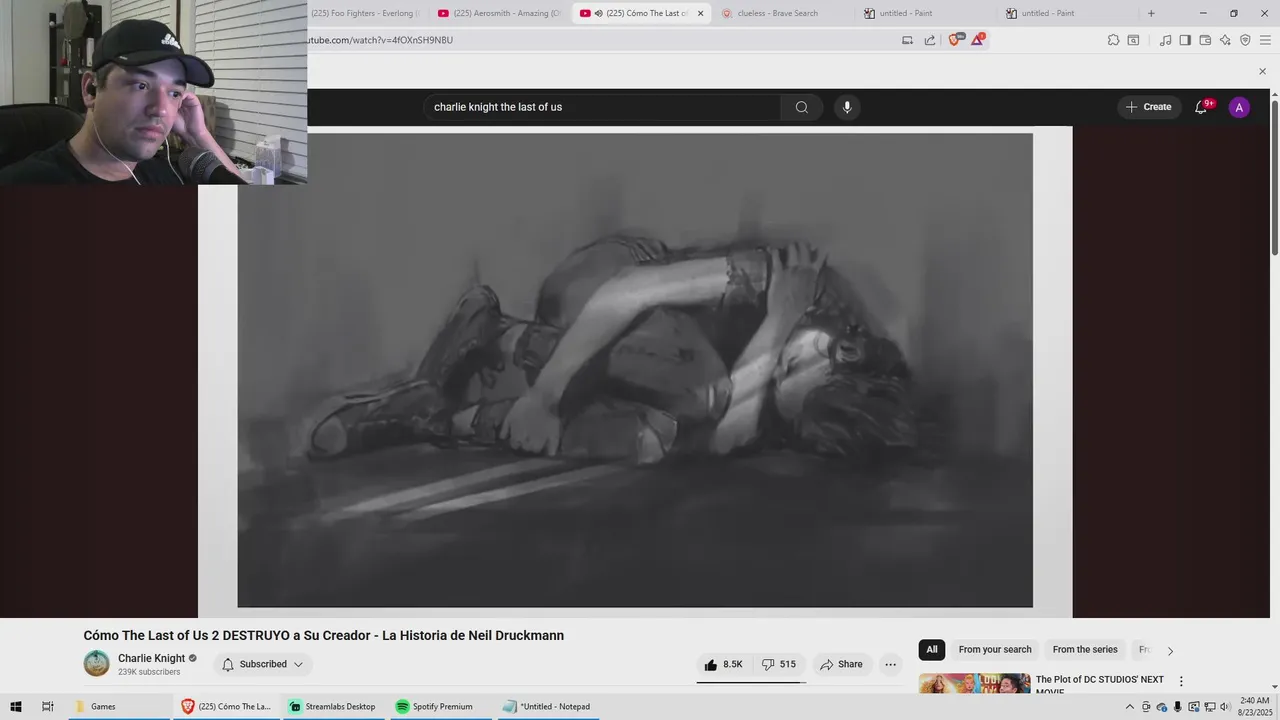The width and height of the screenshot is (1280, 720).
Task: Open Games folder in taskbar
Action: pos(120,706)
